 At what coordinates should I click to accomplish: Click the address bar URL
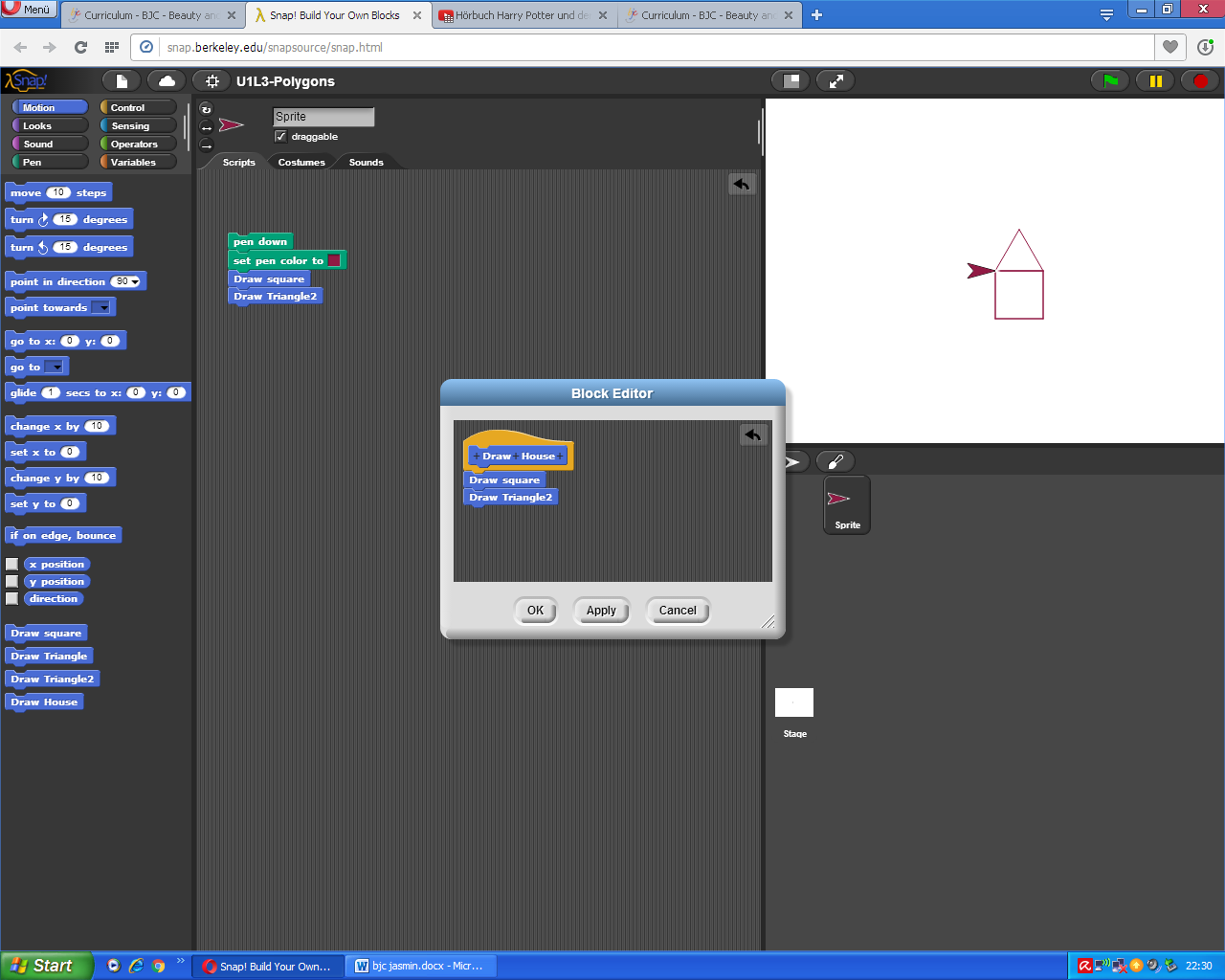click(275, 47)
